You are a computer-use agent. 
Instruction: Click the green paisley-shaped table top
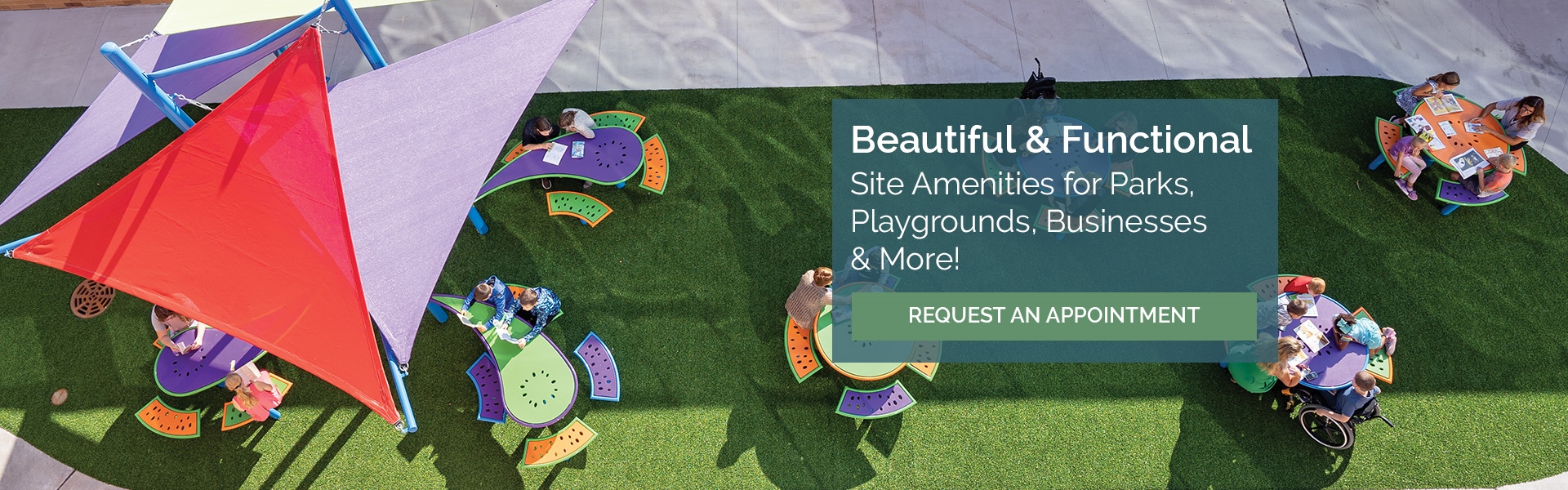click(x=527, y=367)
